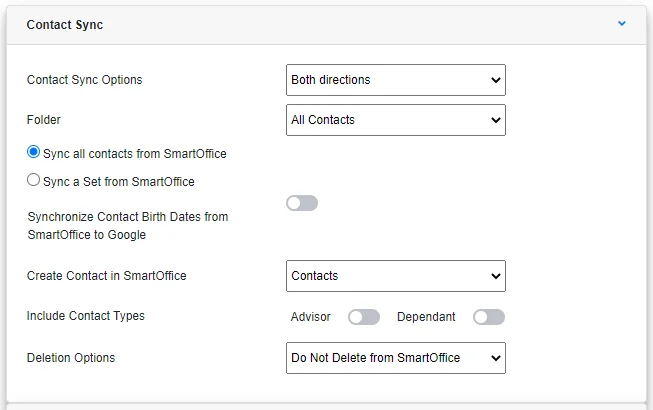The height and width of the screenshot is (410, 653).
Task: Click the Contact Sync header title
Action: pos(65,25)
